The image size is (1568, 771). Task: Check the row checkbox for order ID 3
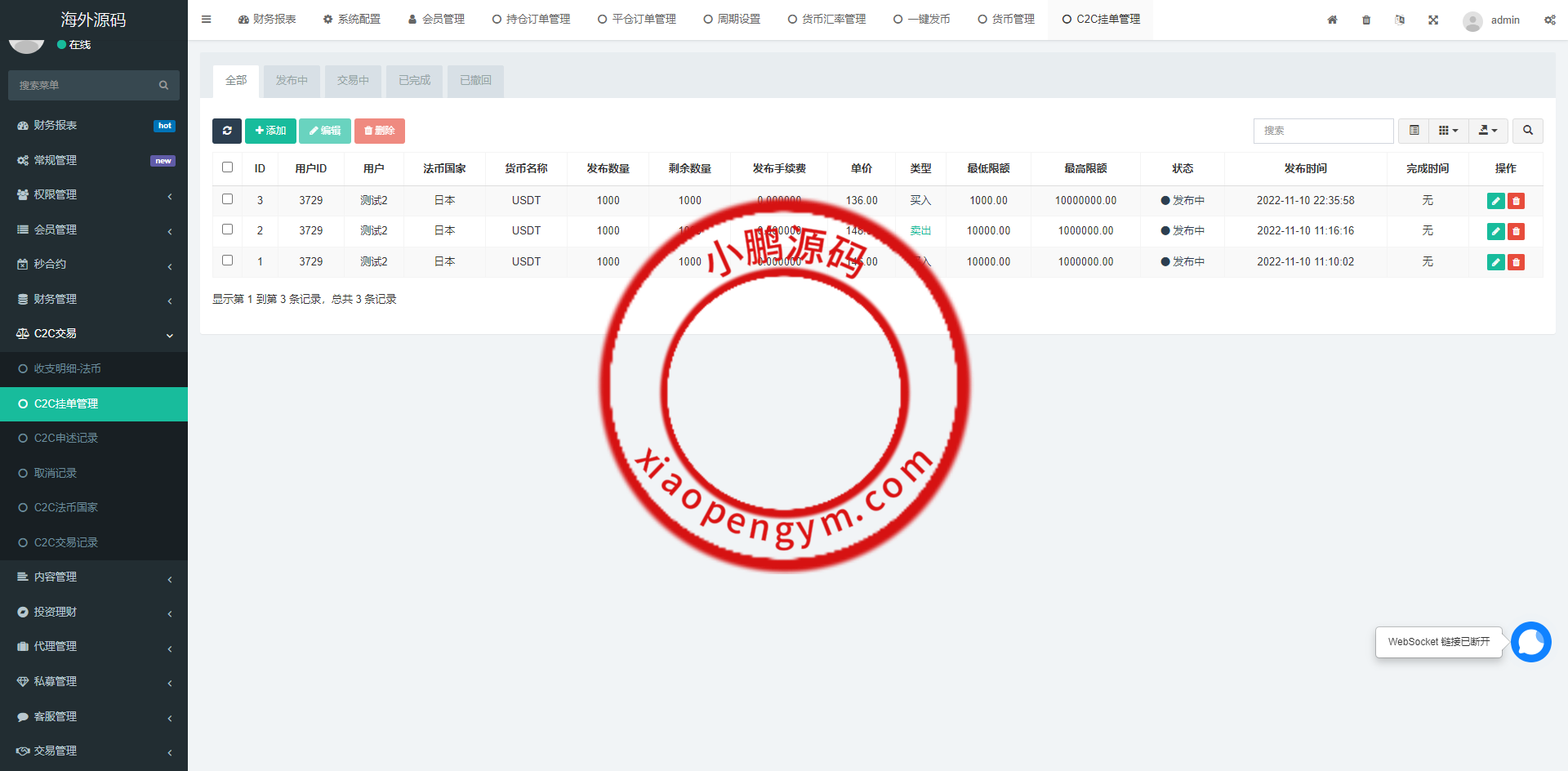[x=227, y=199]
